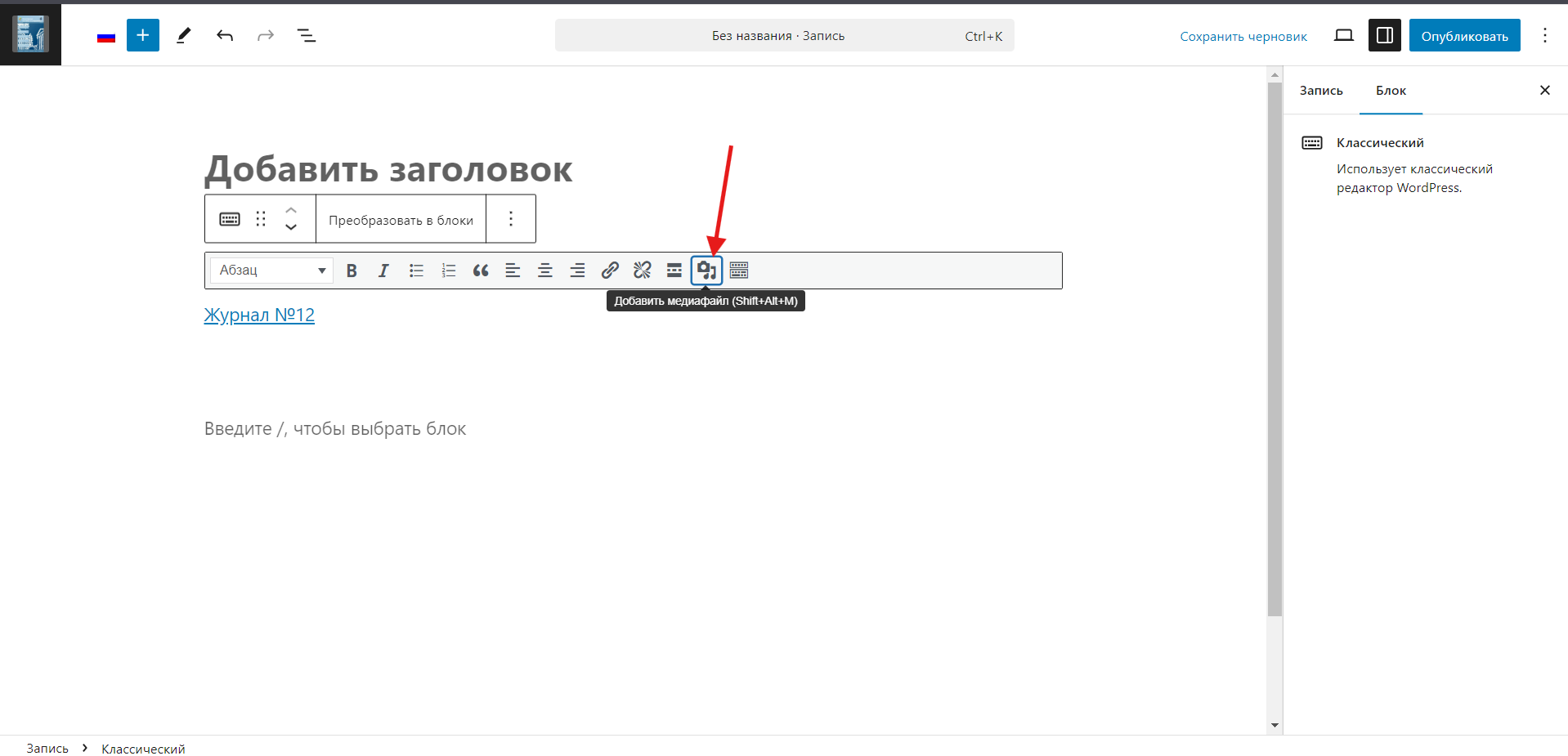This screenshot has width=1568, height=756.
Task: Apply blockquote formatting
Action: coord(481,271)
